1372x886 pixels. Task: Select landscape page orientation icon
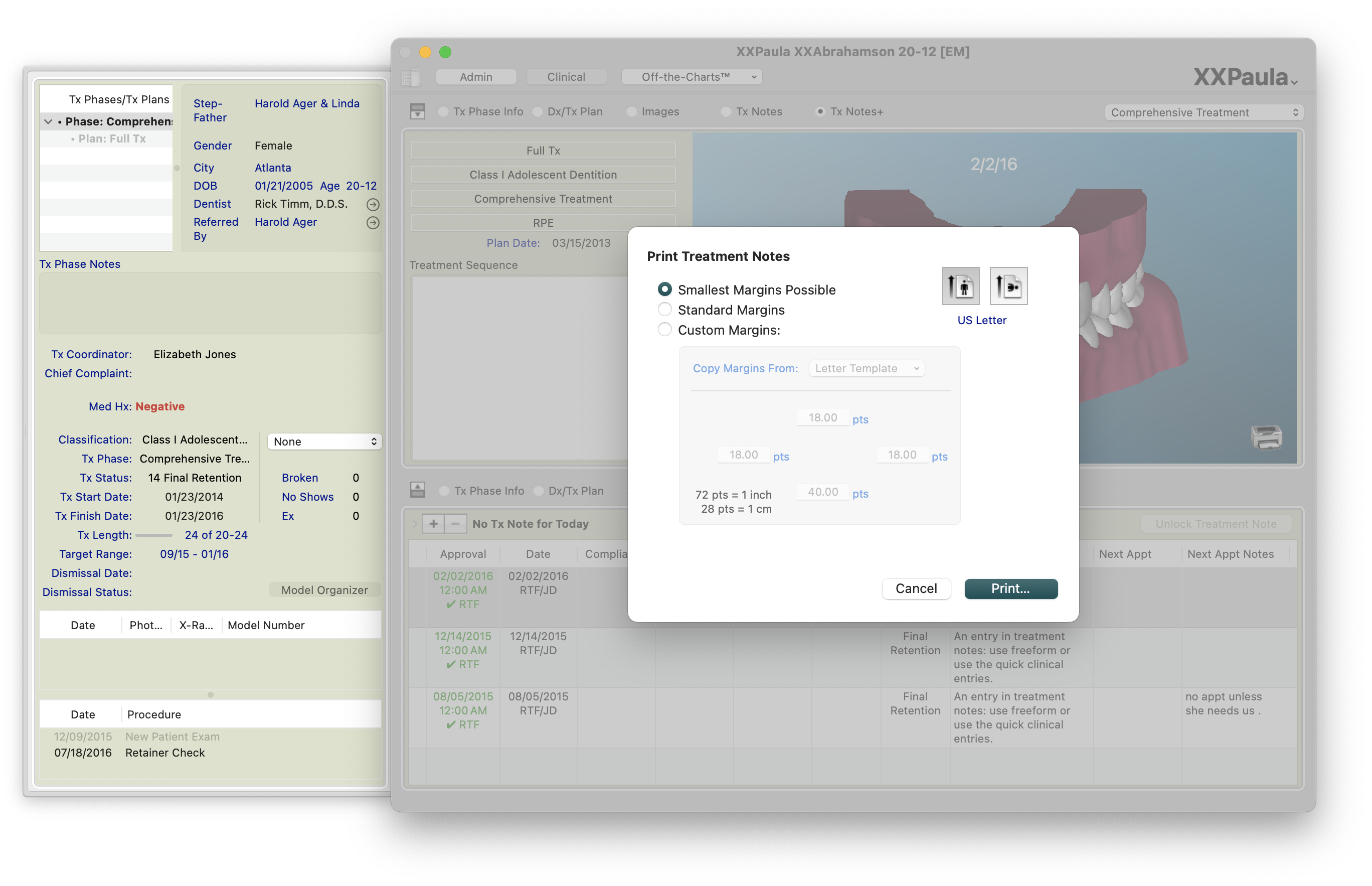(x=1008, y=286)
